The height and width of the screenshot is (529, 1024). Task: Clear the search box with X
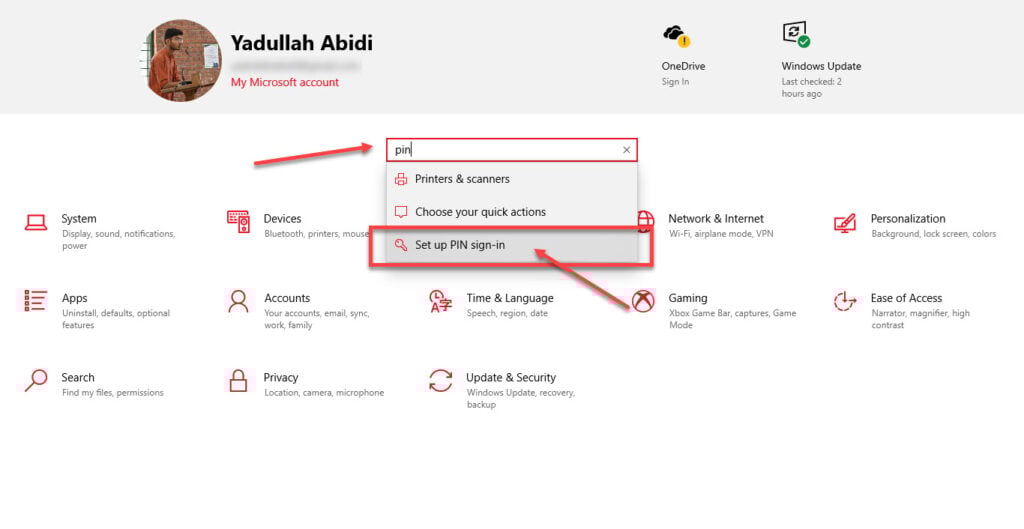(x=626, y=150)
